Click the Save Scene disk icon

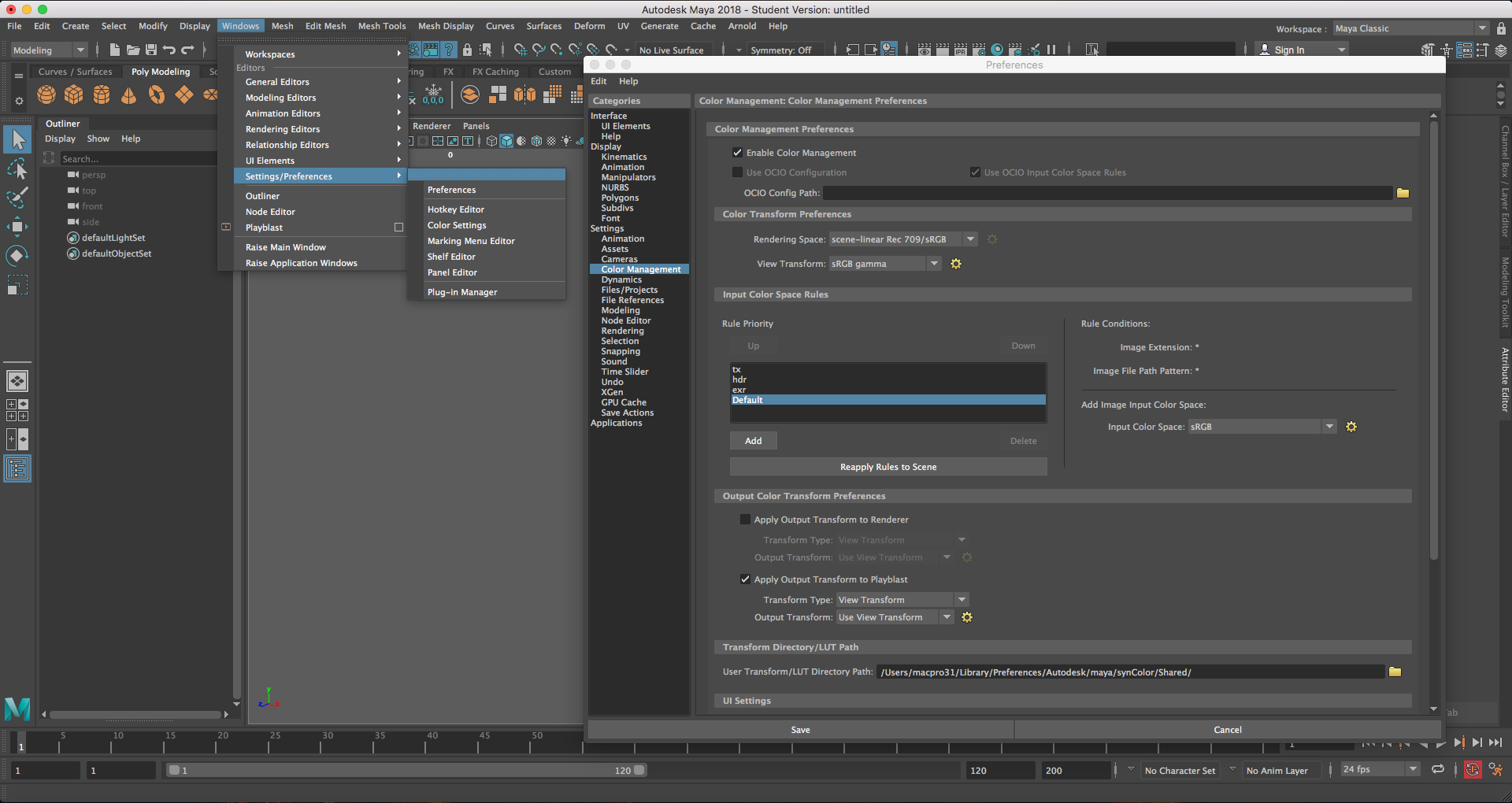click(x=151, y=50)
